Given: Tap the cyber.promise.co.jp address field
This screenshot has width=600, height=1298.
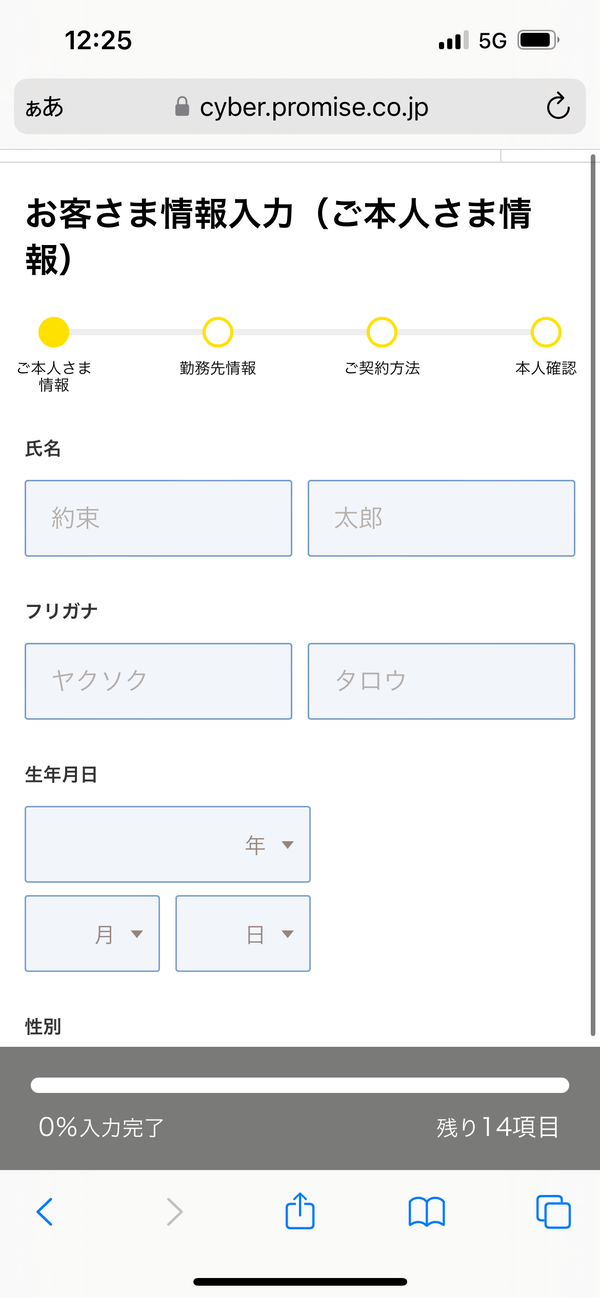Looking at the screenshot, I should point(314,107).
